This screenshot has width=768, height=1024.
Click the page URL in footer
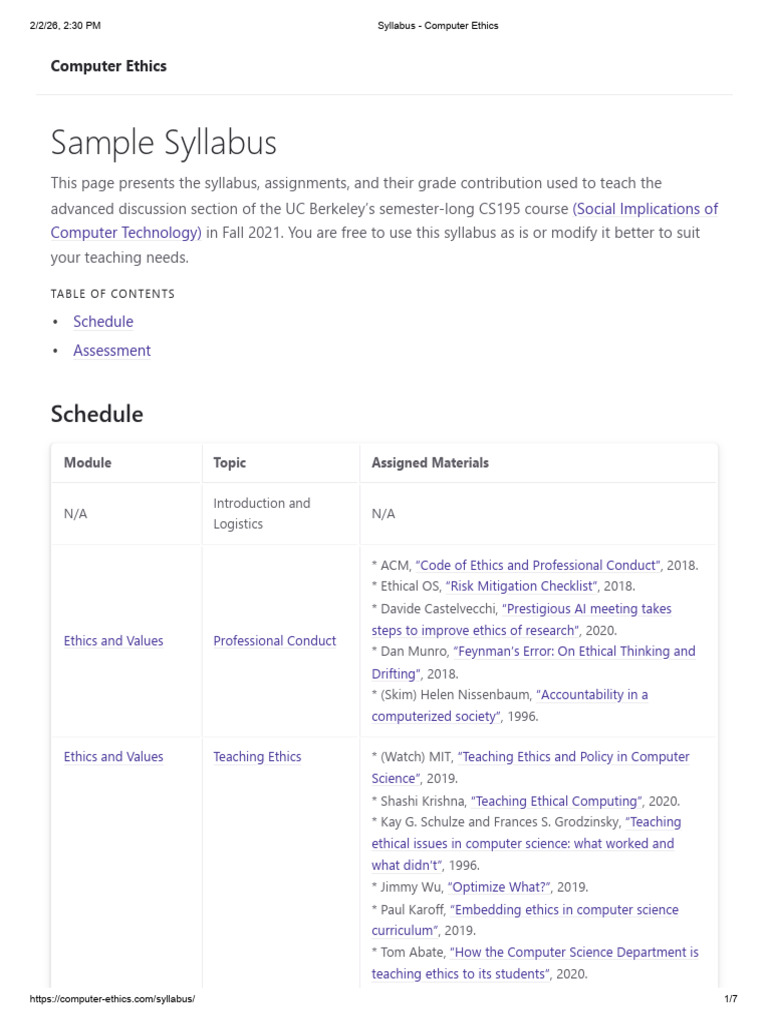112,999
